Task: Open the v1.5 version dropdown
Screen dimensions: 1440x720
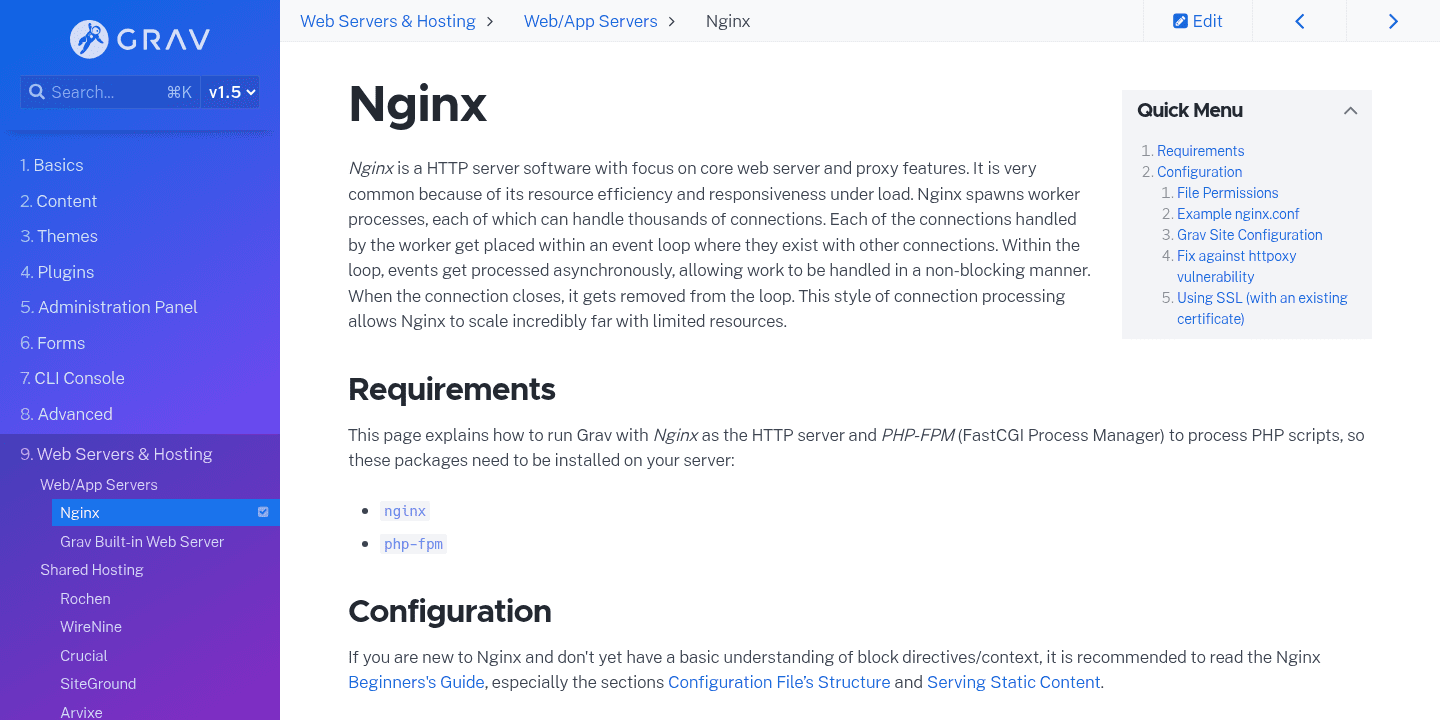Action: click(x=230, y=91)
